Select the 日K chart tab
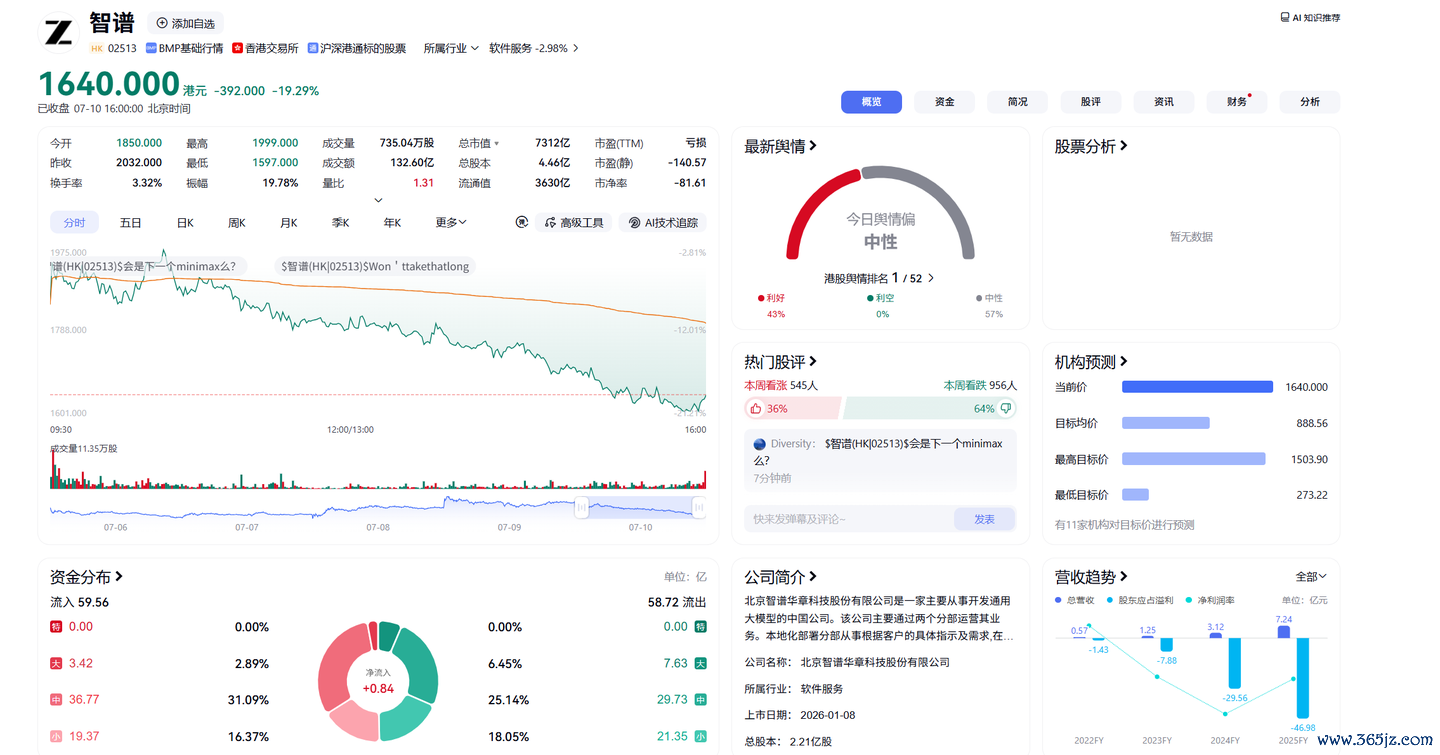The height and width of the screenshot is (755, 1440). [x=185, y=223]
